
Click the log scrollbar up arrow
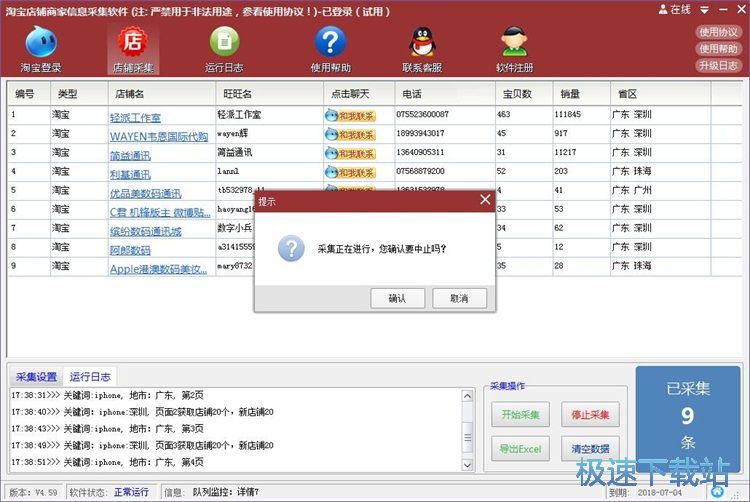tap(467, 396)
